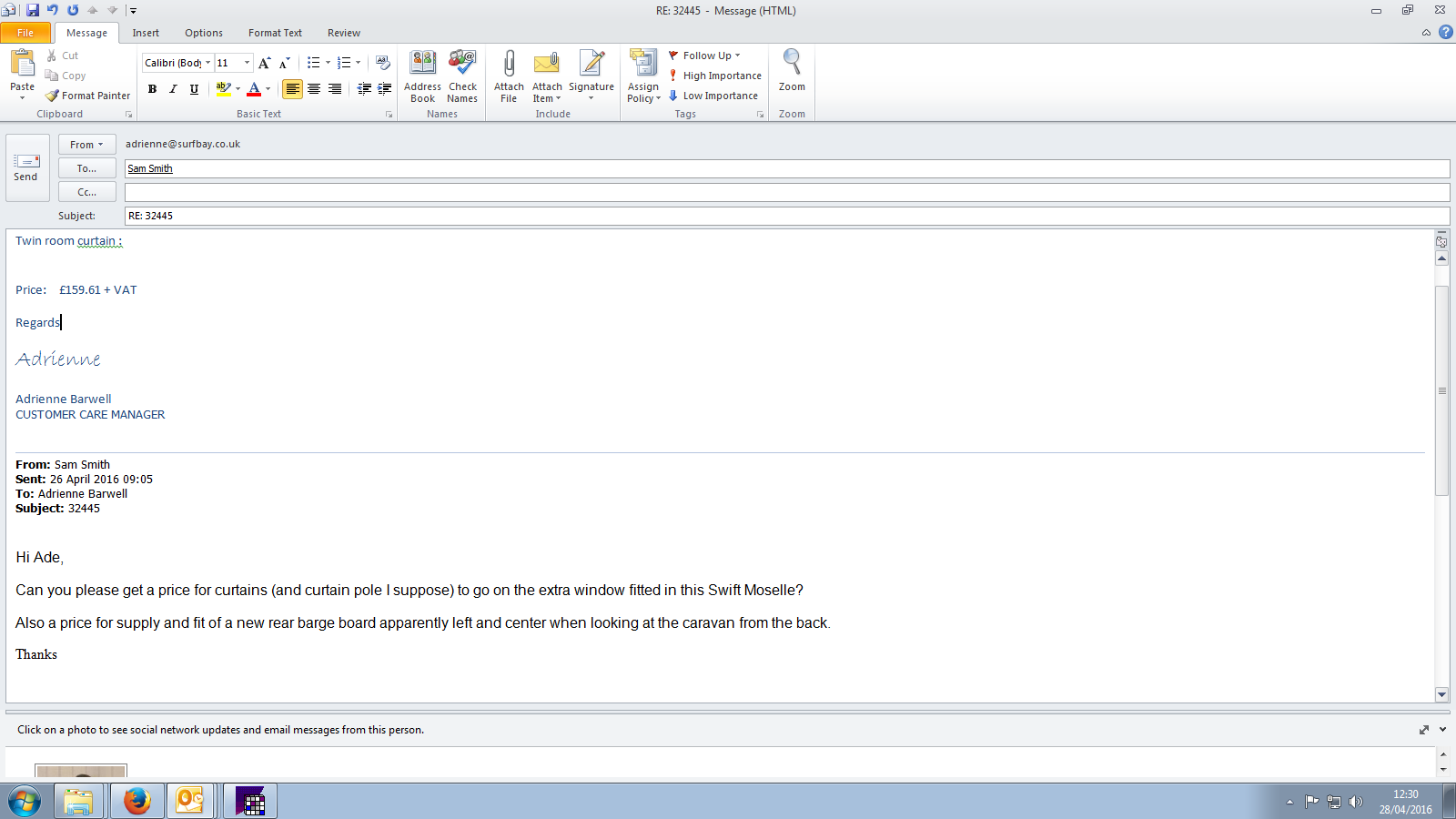Open the Customize Quick Access Toolbar menu
Viewport: 1456px width, 819px height.
coord(133,11)
